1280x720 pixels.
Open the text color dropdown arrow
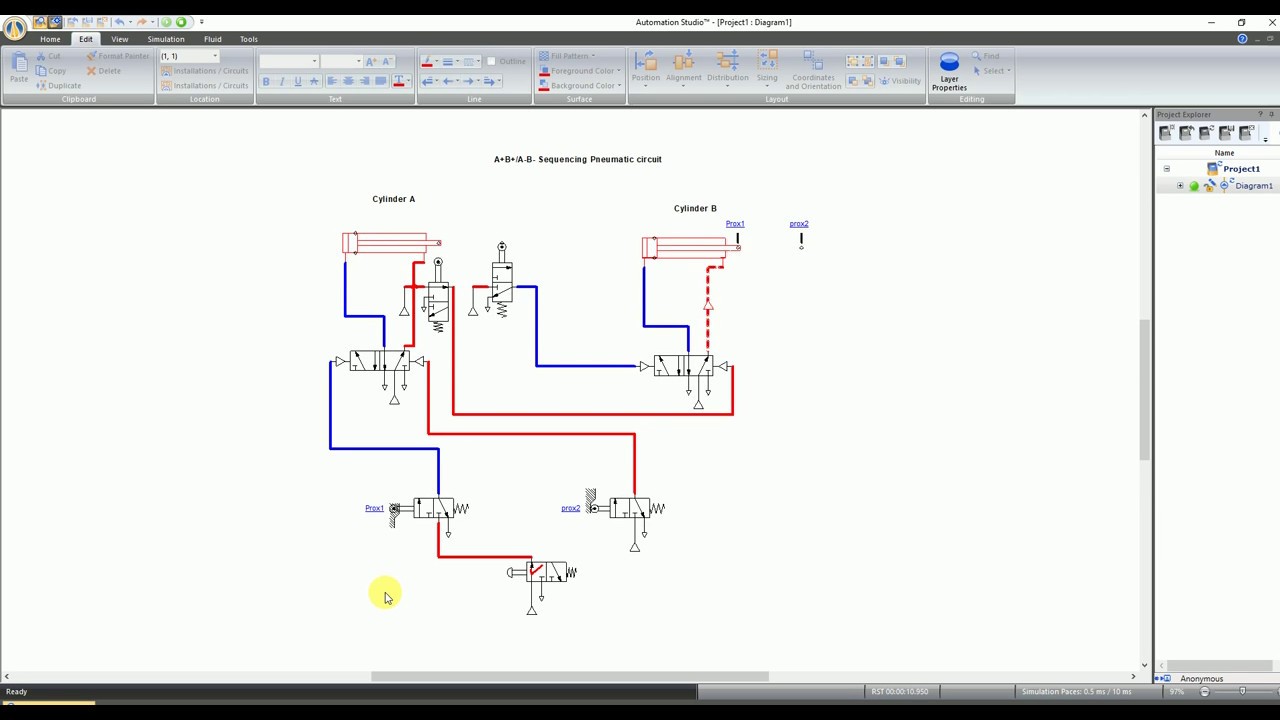click(409, 81)
